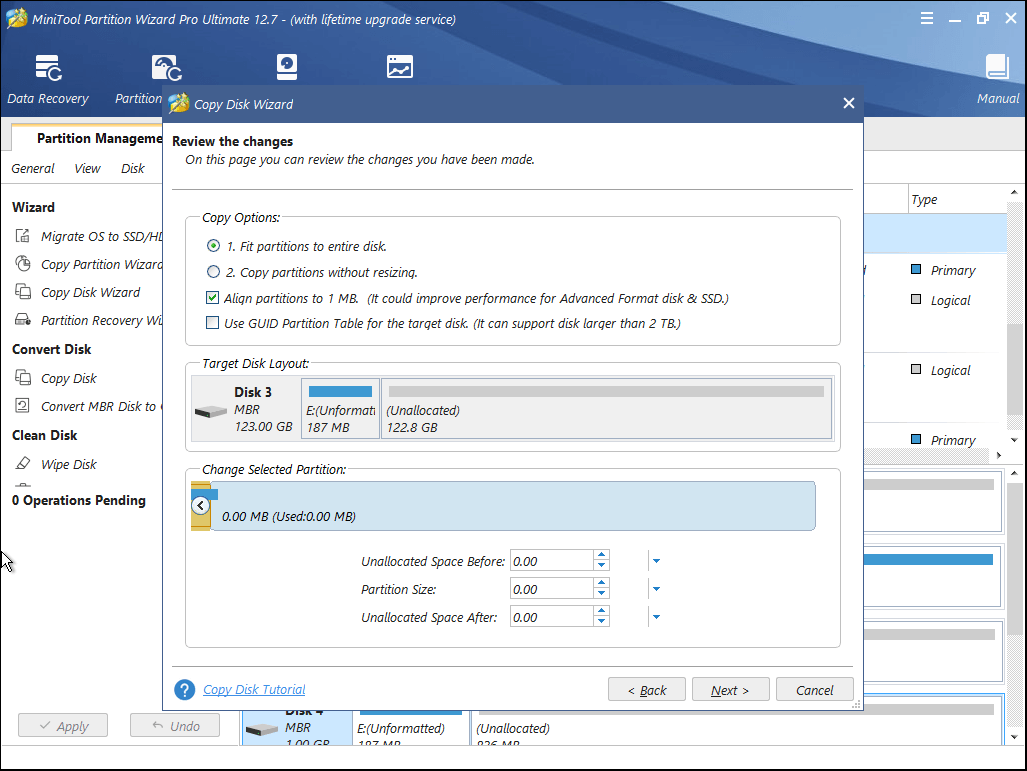Click the Partition Size input field
The width and height of the screenshot is (1027, 771).
click(550, 588)
